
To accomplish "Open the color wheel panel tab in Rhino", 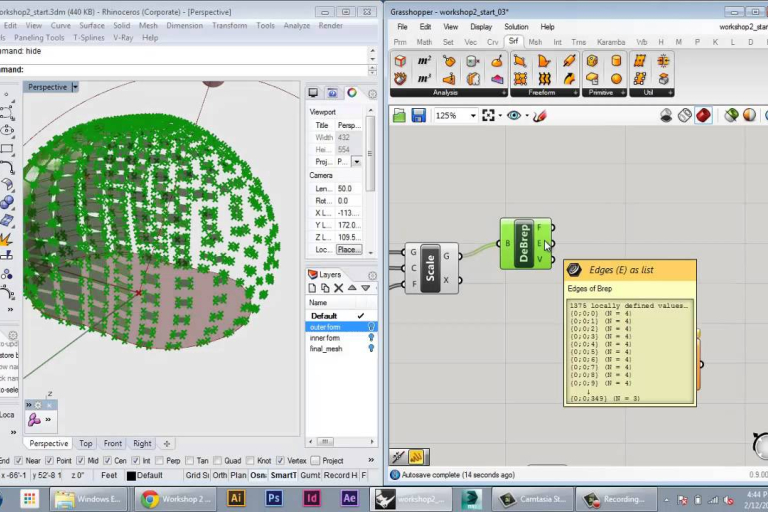I will coord(352,93).
